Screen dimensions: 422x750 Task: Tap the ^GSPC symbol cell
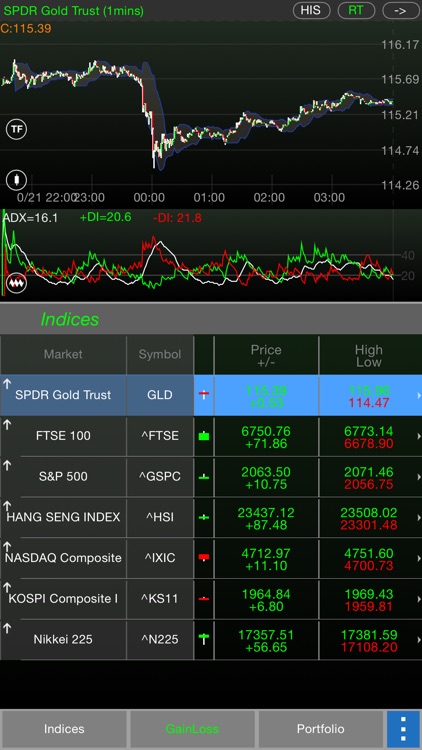(x=160, y=476)
